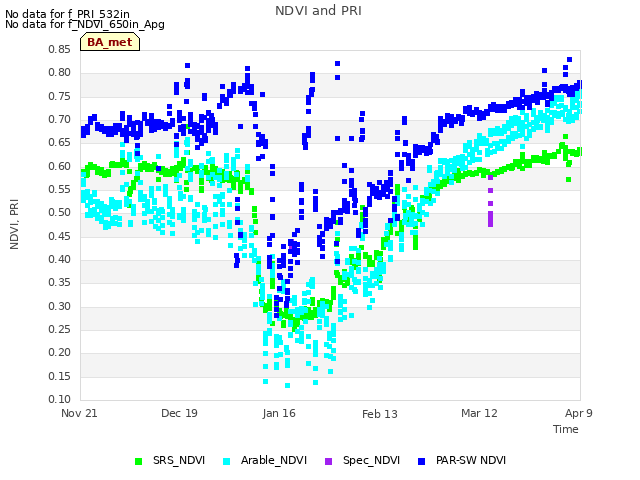The image size is (640, 480).
Task: Click the 0.85 y-axis label
Action: (x=60, y=49)
